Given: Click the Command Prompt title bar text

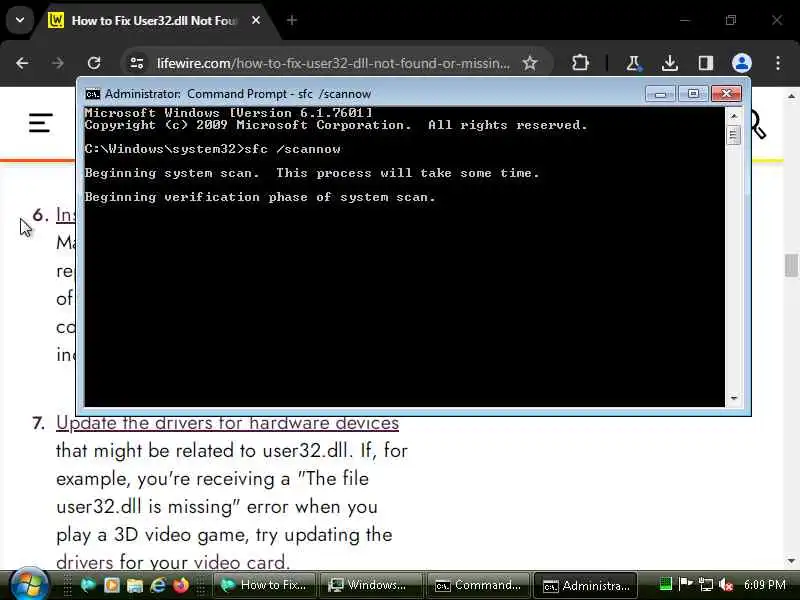Looking at the screenshot, I should pyautogui.click(x=238, y=94).
